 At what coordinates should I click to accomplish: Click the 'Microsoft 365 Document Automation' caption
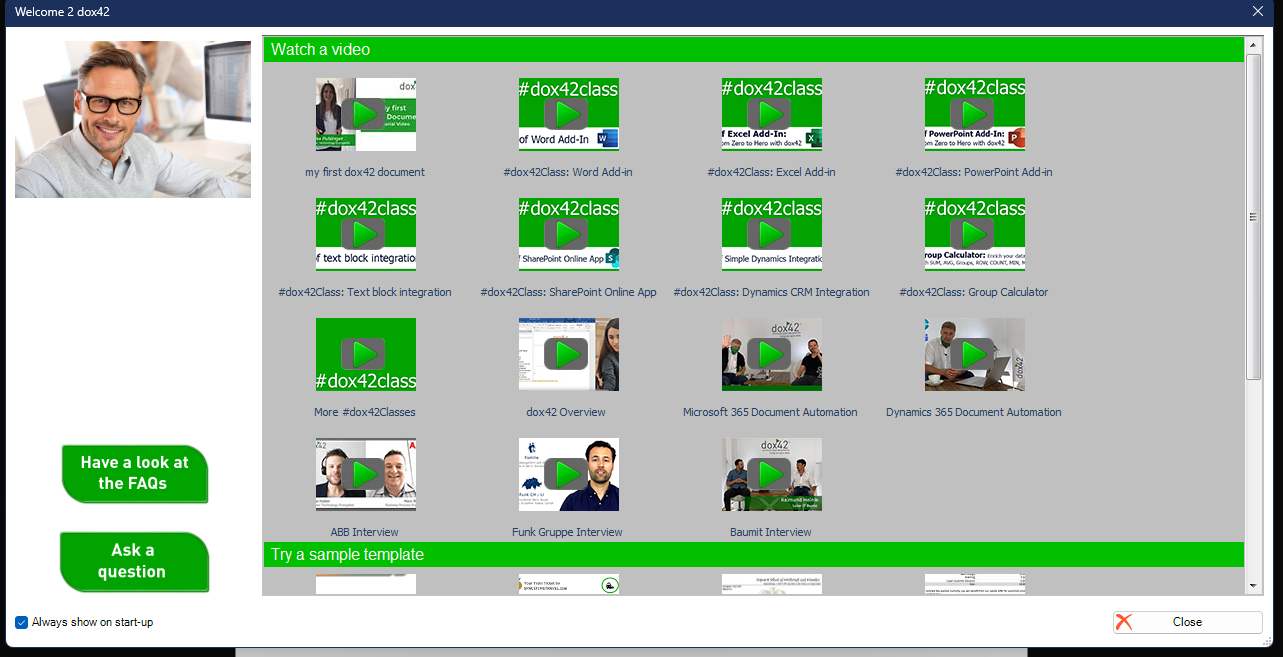pyautogui.click(x=770, y=412)
